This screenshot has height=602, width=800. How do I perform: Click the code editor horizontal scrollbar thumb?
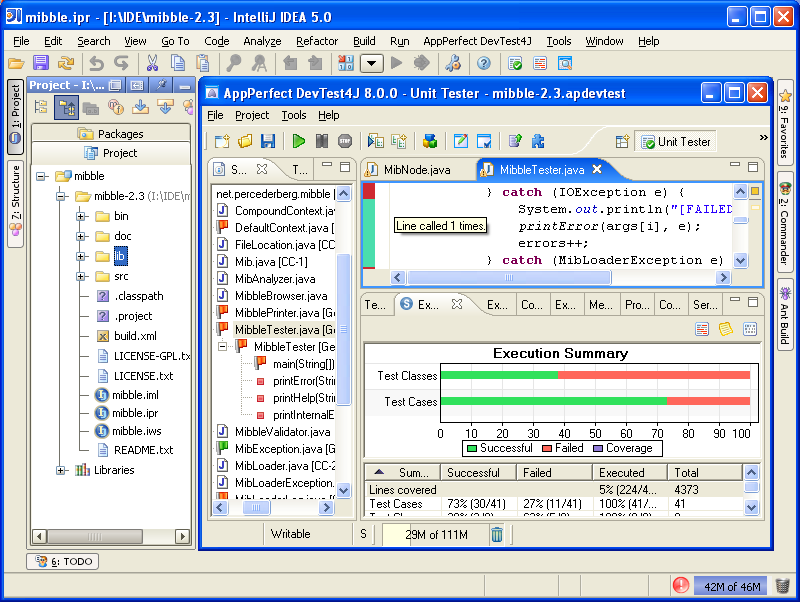point(509,278)
